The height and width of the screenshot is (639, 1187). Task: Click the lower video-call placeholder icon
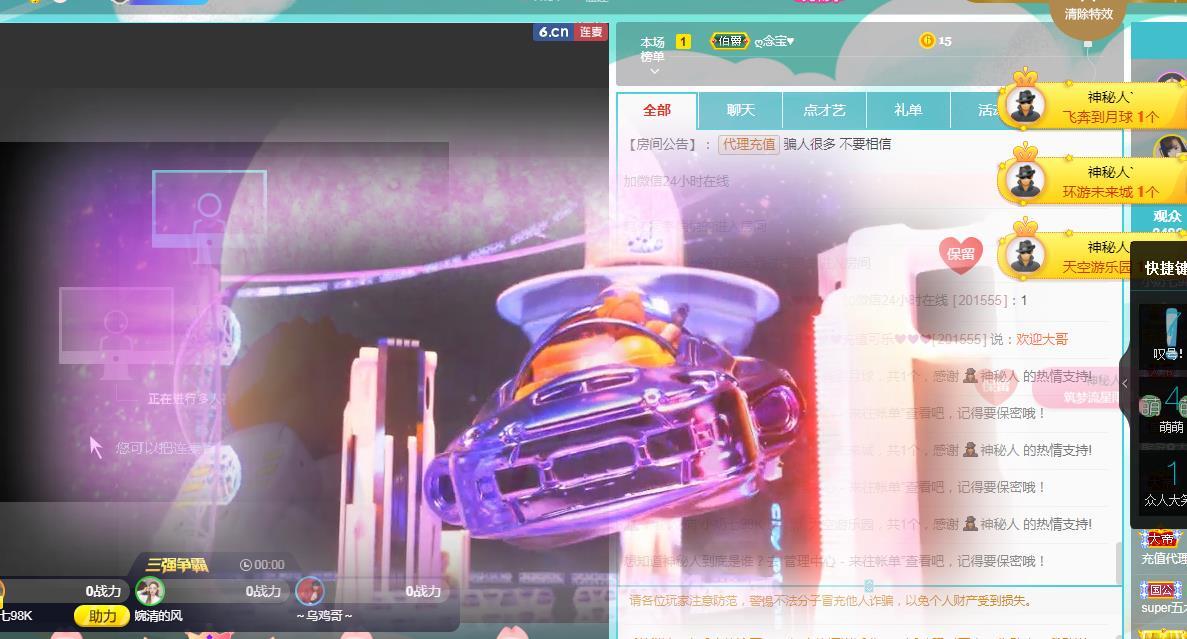click(x=117, y=335)
